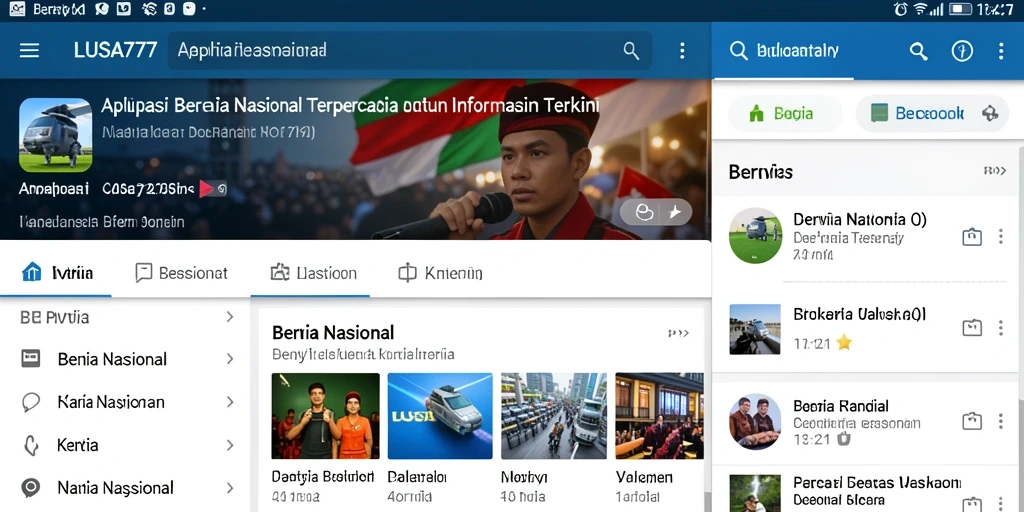Click the circled info icon in the right panel header

point(962,51)
